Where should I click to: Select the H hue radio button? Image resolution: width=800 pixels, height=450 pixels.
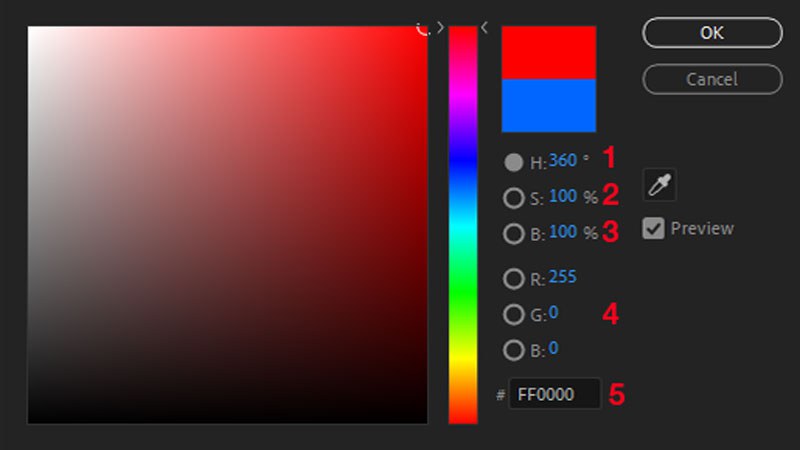[514, 162]
